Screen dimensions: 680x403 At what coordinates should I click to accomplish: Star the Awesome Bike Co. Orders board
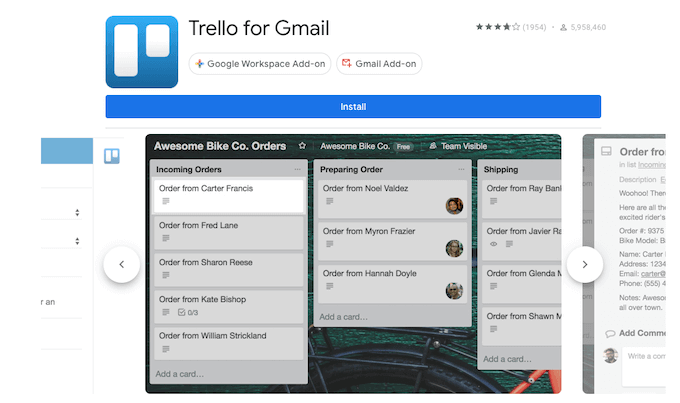pyautogui.click(x=302, y=146)
